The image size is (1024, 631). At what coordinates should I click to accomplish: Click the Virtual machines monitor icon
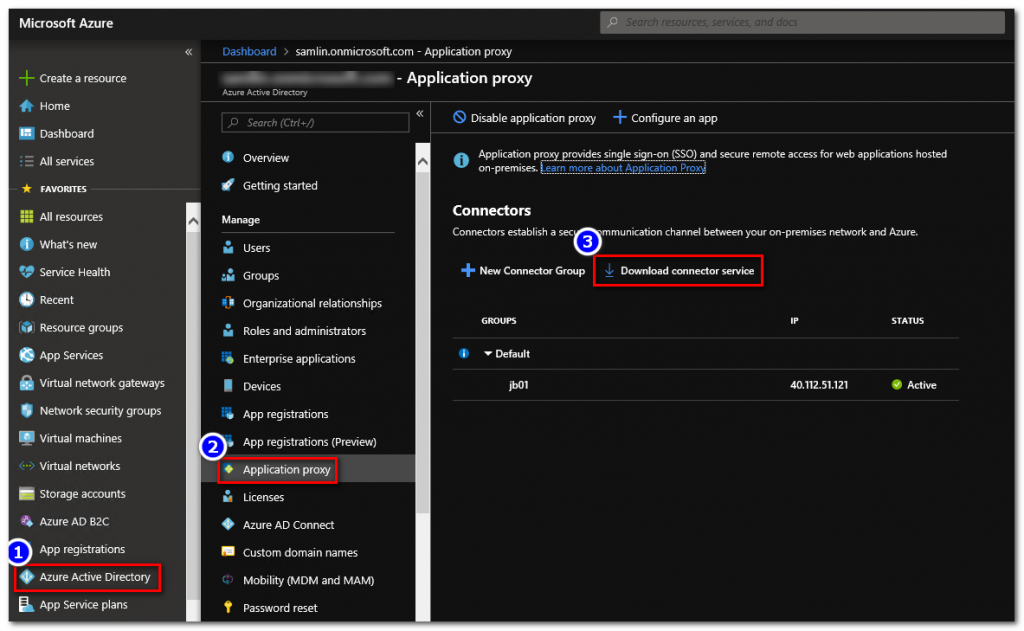click(x=26, y=438)
